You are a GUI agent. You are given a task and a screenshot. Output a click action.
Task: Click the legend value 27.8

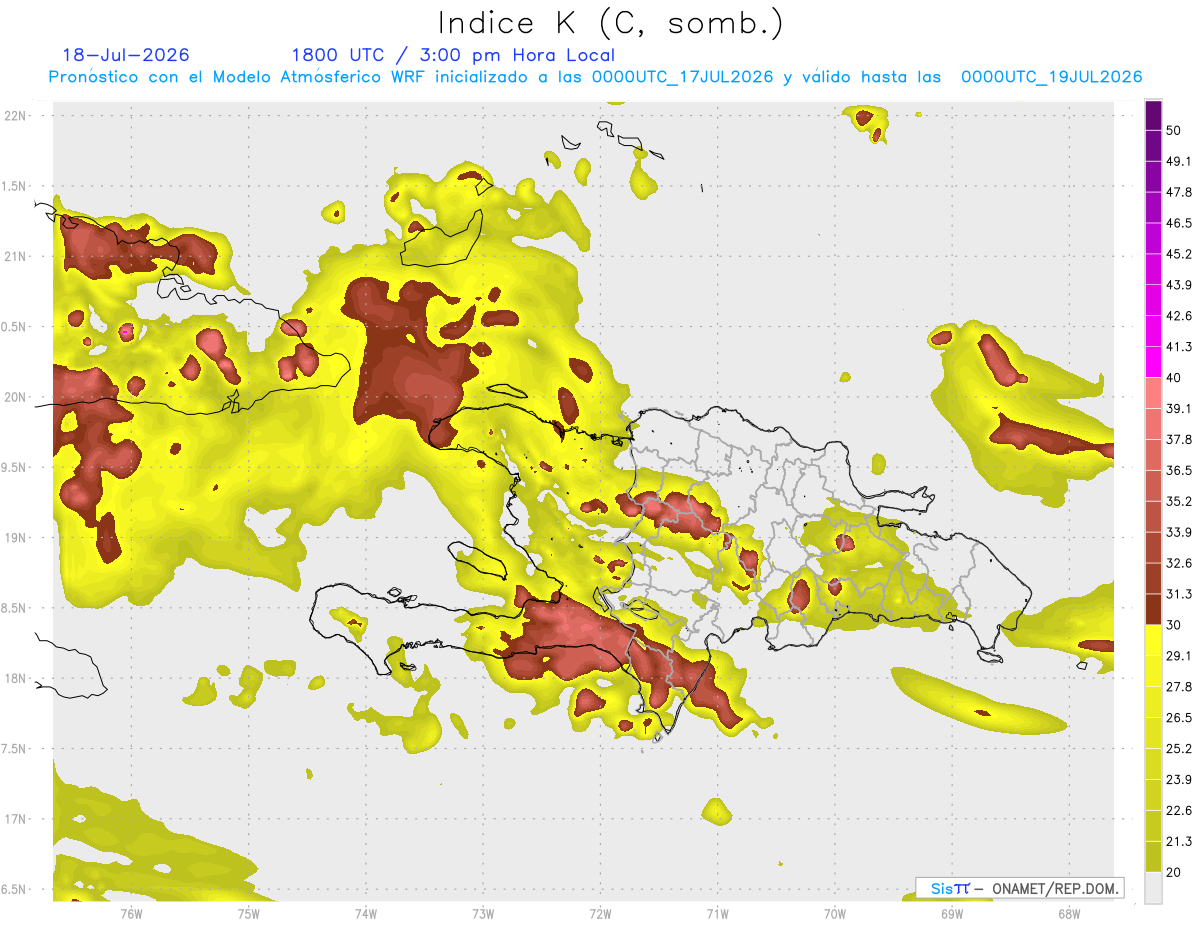(1180, 686)
